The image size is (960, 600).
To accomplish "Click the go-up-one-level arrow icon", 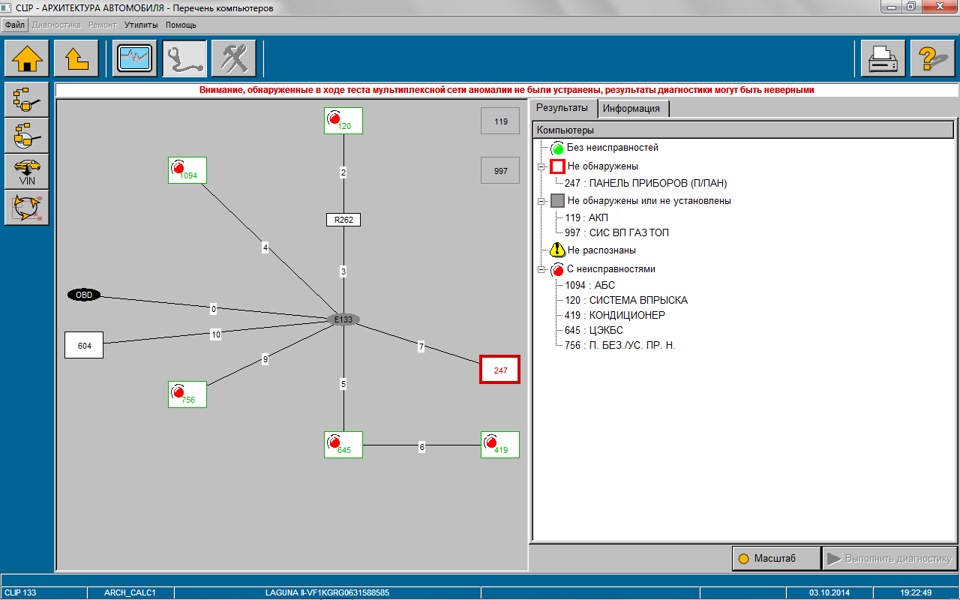I will 77,59.
